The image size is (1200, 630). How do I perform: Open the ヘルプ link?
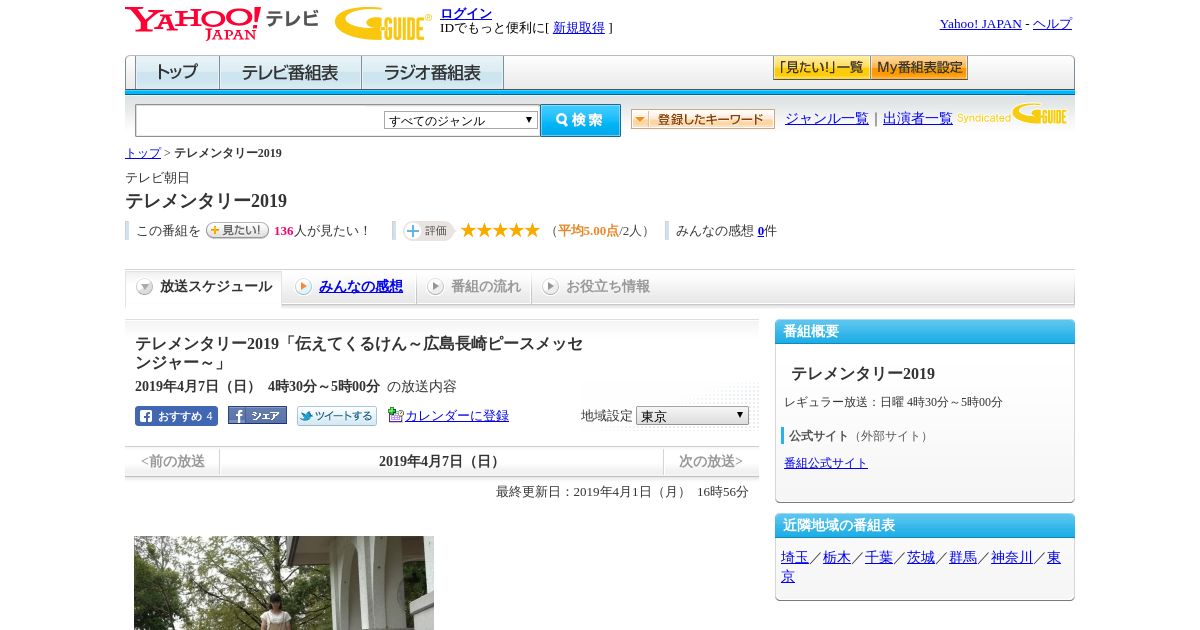pos(1052,24)
